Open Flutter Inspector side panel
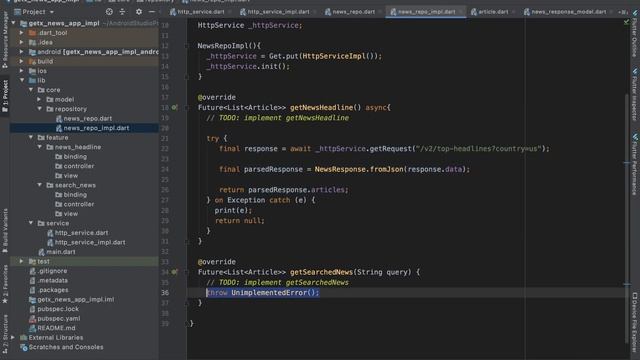The height and width of the screenshot is (360, 640). (x=635, y=95)
